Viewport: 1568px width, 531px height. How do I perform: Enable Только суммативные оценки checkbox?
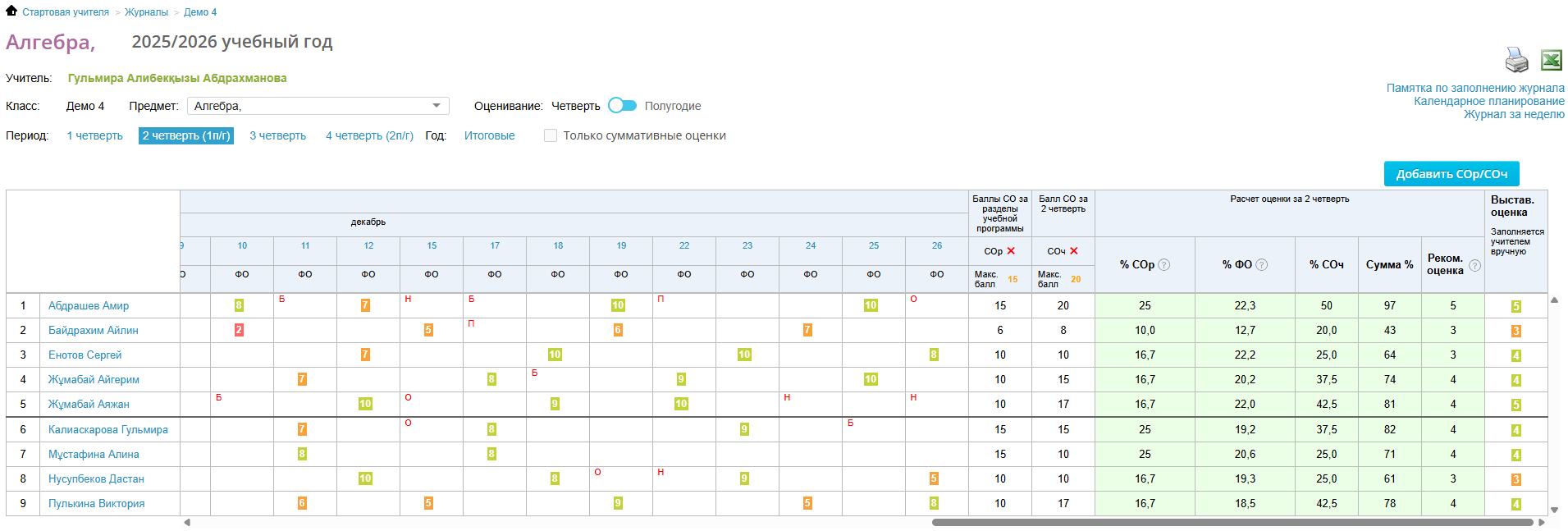click(551, 135)
